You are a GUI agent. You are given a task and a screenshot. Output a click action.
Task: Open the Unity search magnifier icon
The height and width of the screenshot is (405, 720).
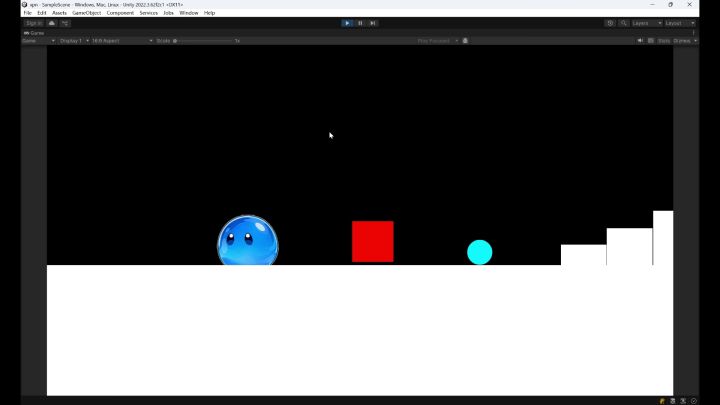click(624, 23)
